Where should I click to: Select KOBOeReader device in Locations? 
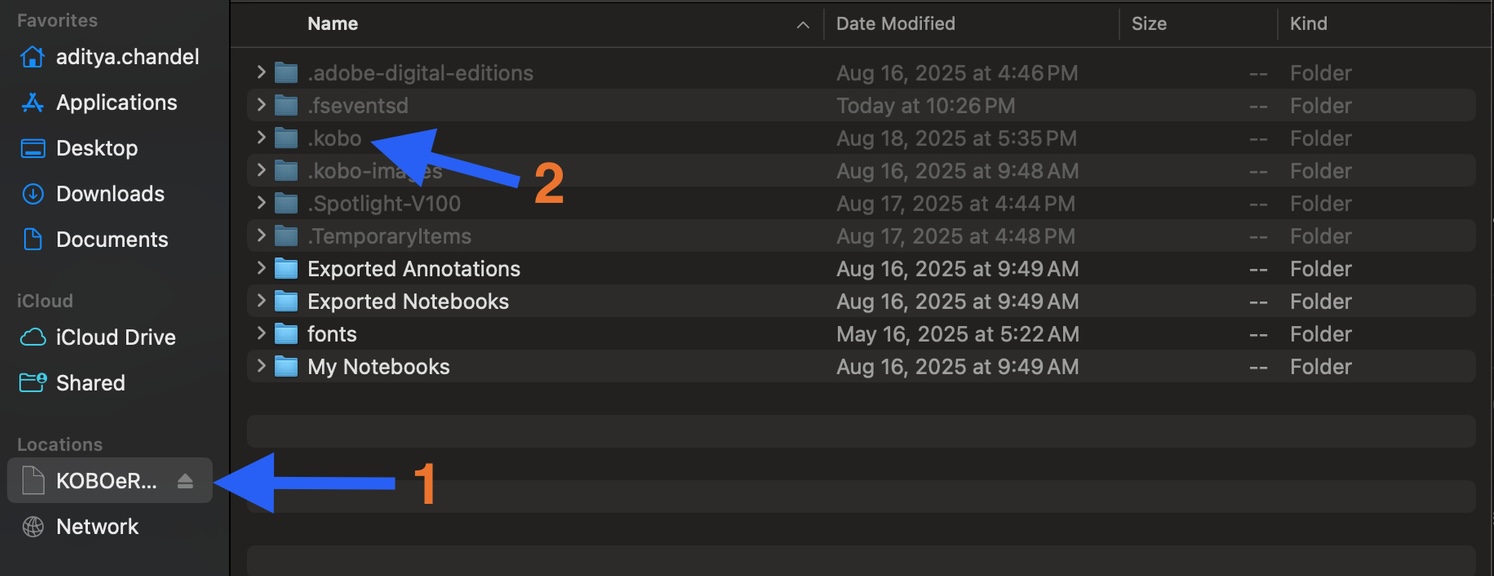(105, 481)
